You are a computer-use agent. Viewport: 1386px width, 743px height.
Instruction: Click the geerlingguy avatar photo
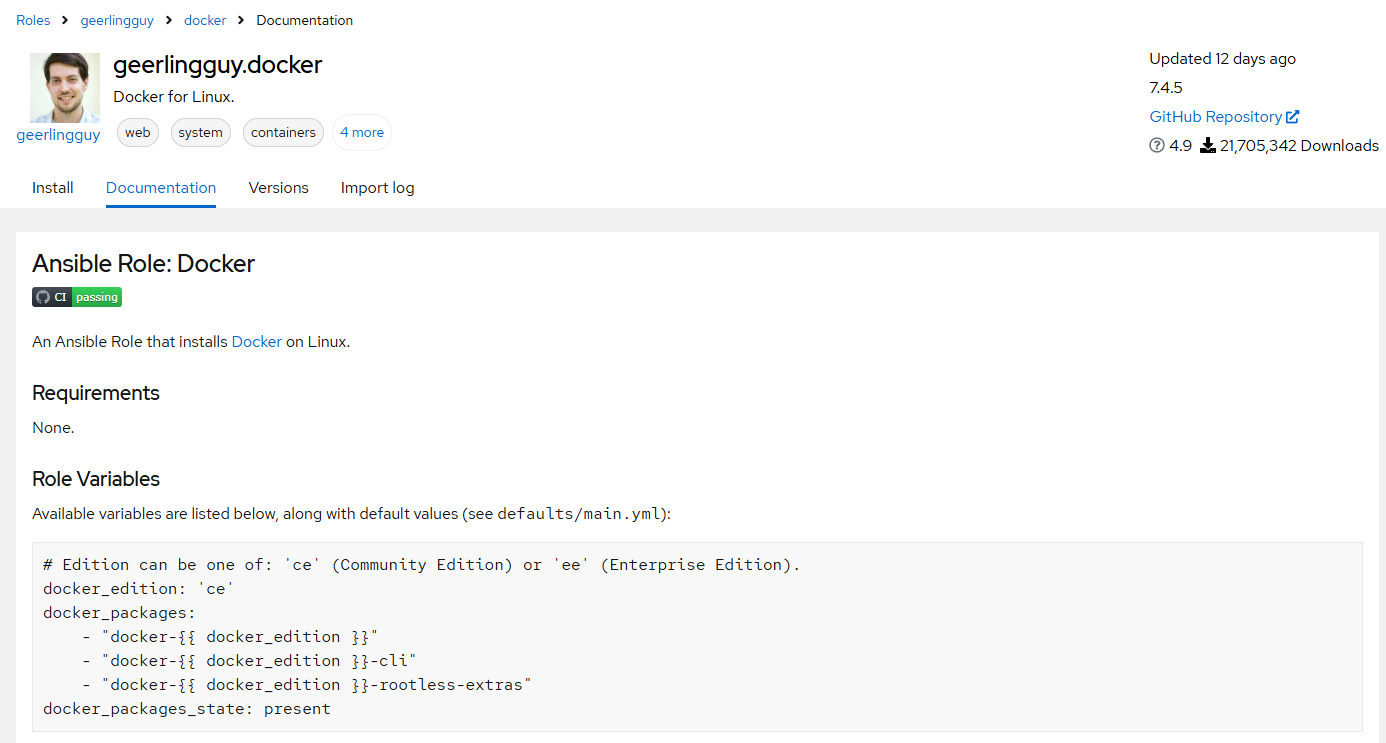coord(65,88)
